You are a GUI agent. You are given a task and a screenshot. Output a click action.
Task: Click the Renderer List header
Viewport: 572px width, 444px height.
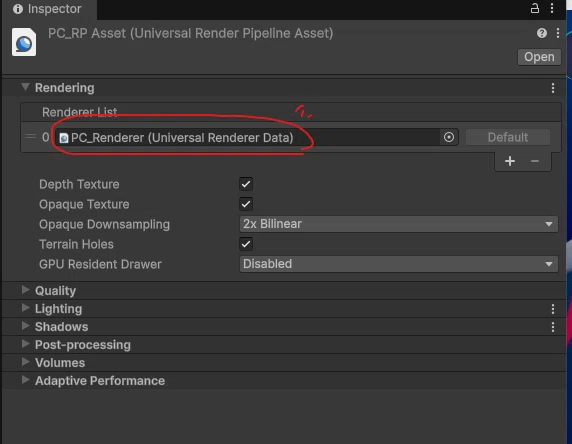click(x=290, y=112)
